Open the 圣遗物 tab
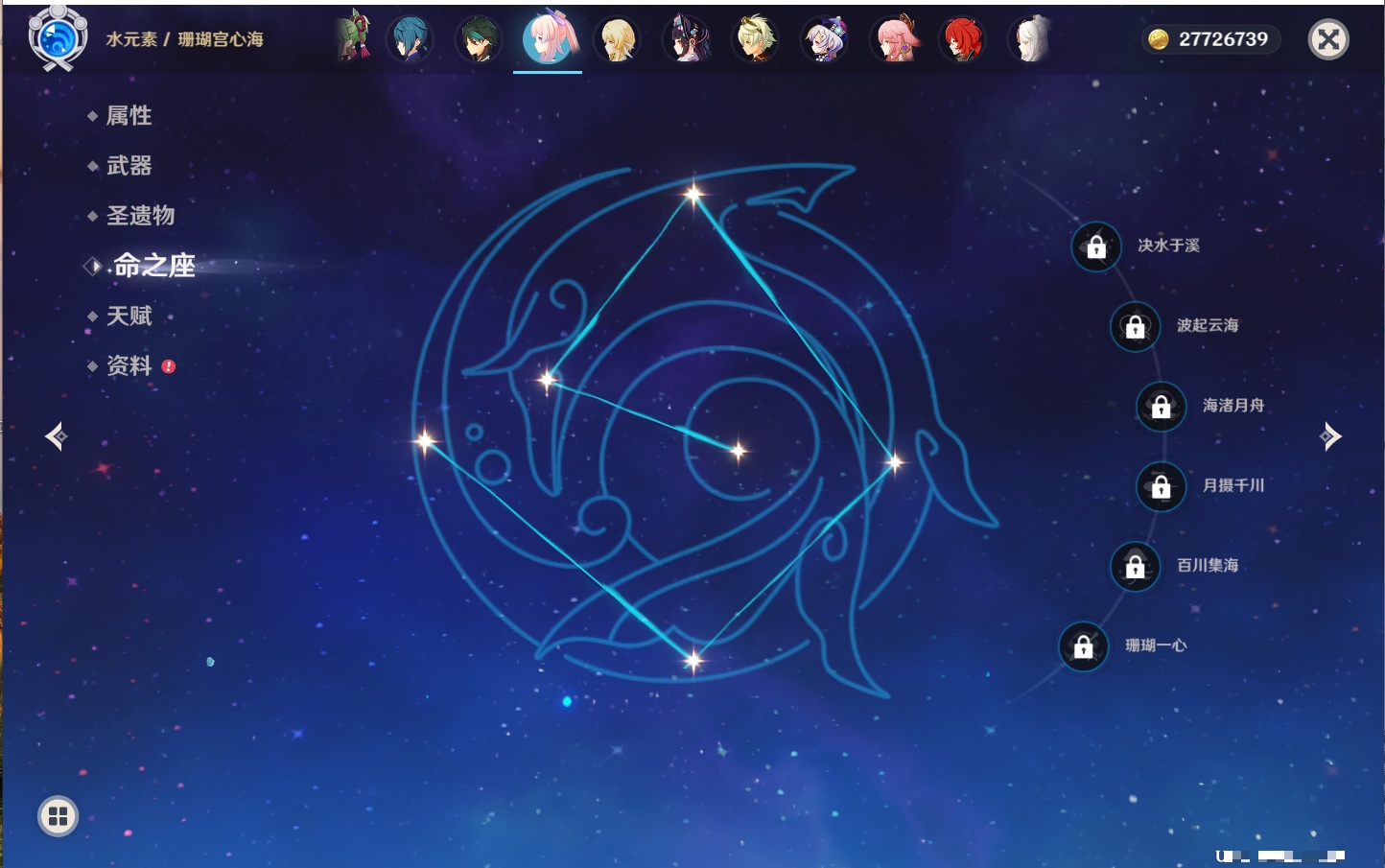This screenshot has width=1385, height=868. tap(140, 216)
